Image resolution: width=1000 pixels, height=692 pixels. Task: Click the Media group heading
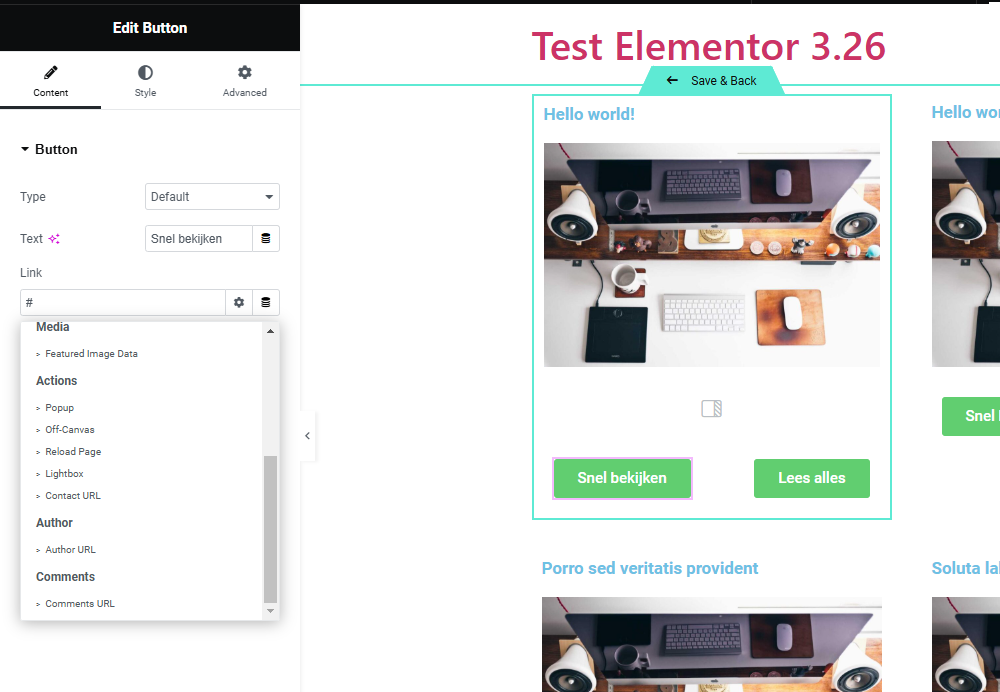(52, 327)
